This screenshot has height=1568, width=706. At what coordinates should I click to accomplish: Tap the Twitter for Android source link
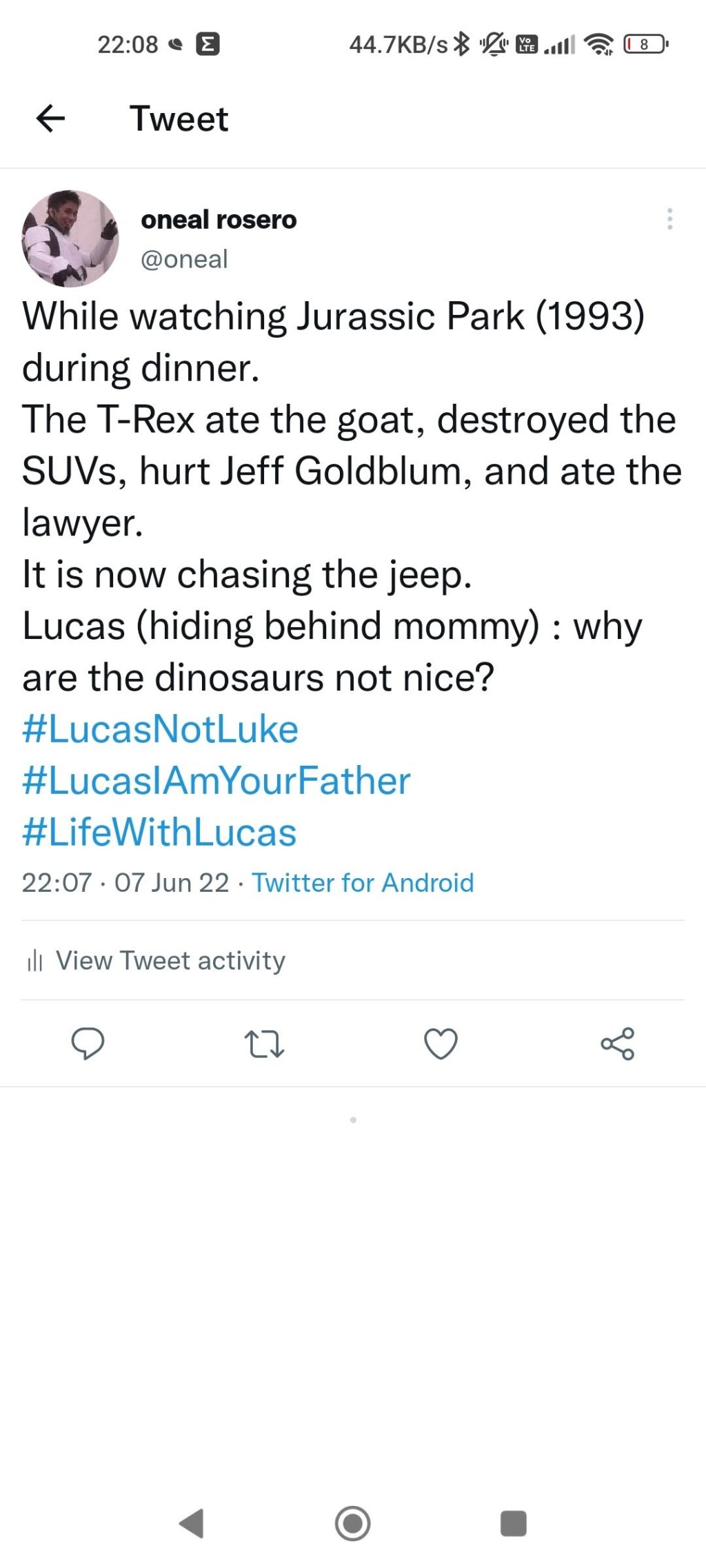tap(363, 883)
